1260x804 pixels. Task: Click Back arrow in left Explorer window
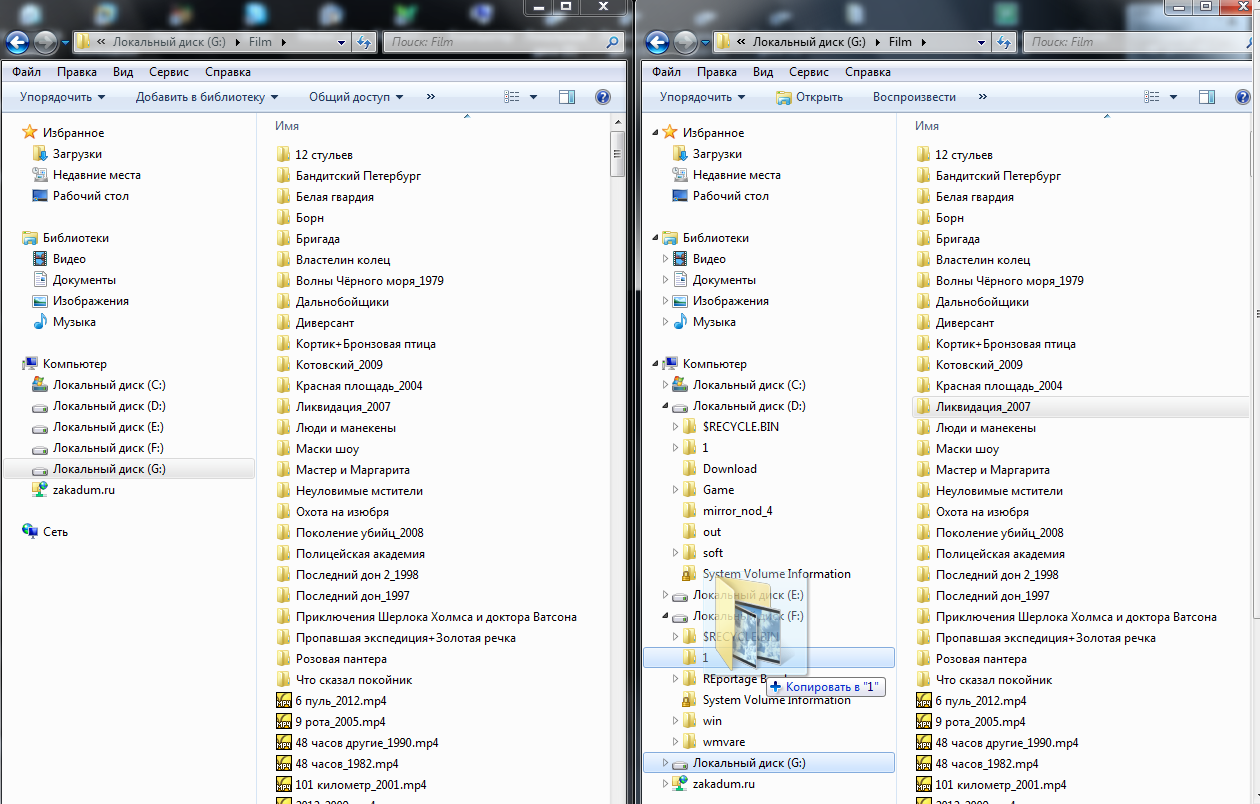17,42
